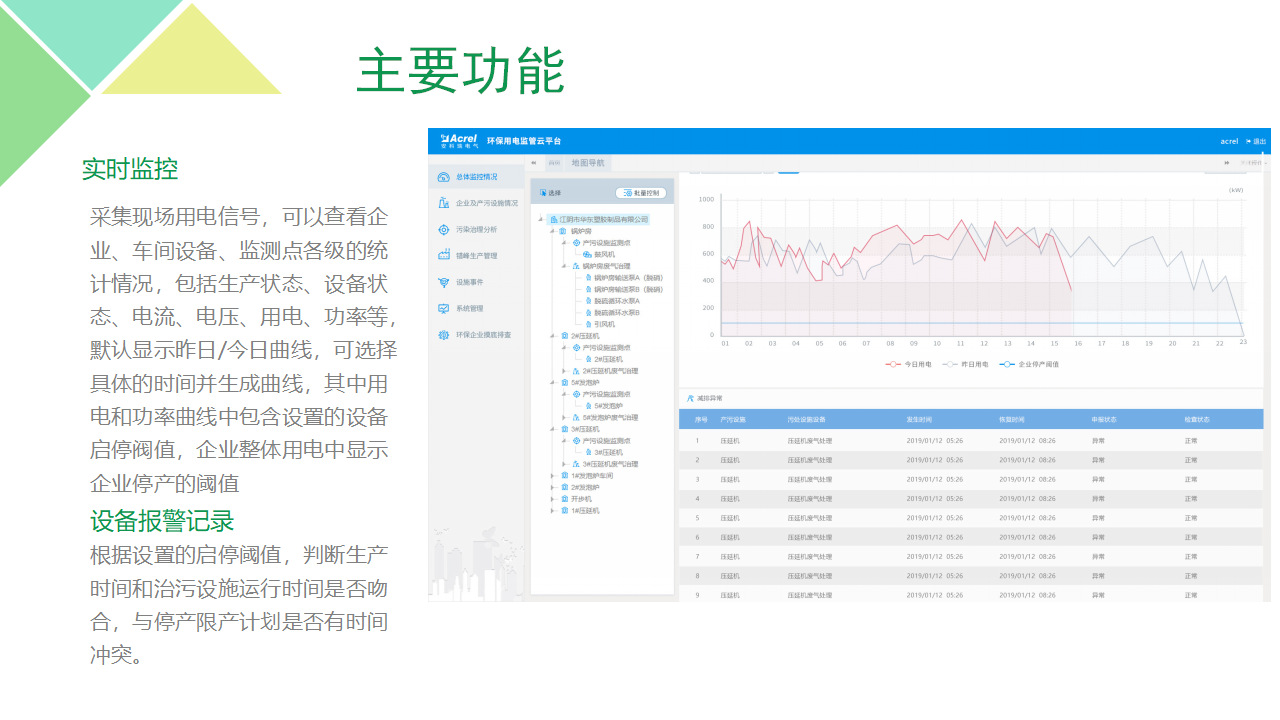
Task: Open 企业及产污设施情况 menu item
Action: (476, 203)
